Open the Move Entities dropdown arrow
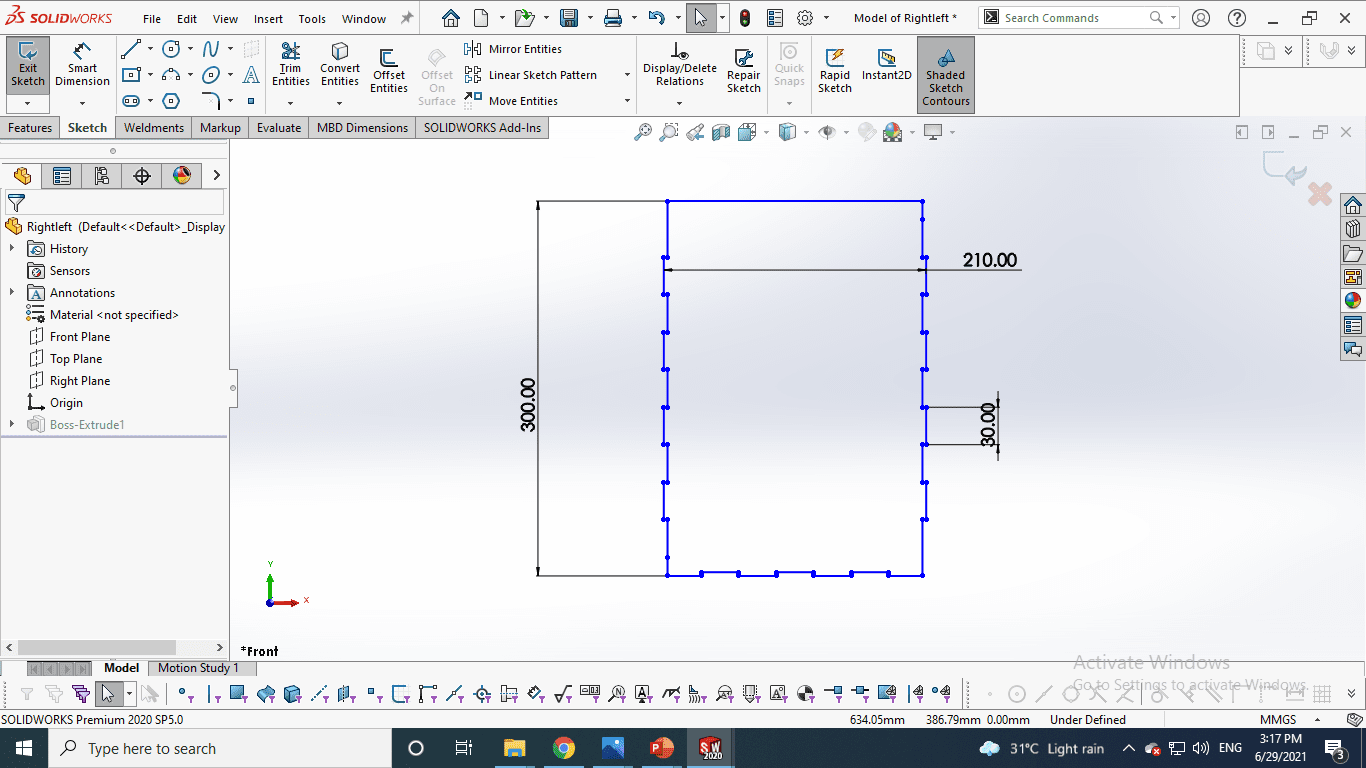Screen dimensions: 1366x768 point(627,101)
